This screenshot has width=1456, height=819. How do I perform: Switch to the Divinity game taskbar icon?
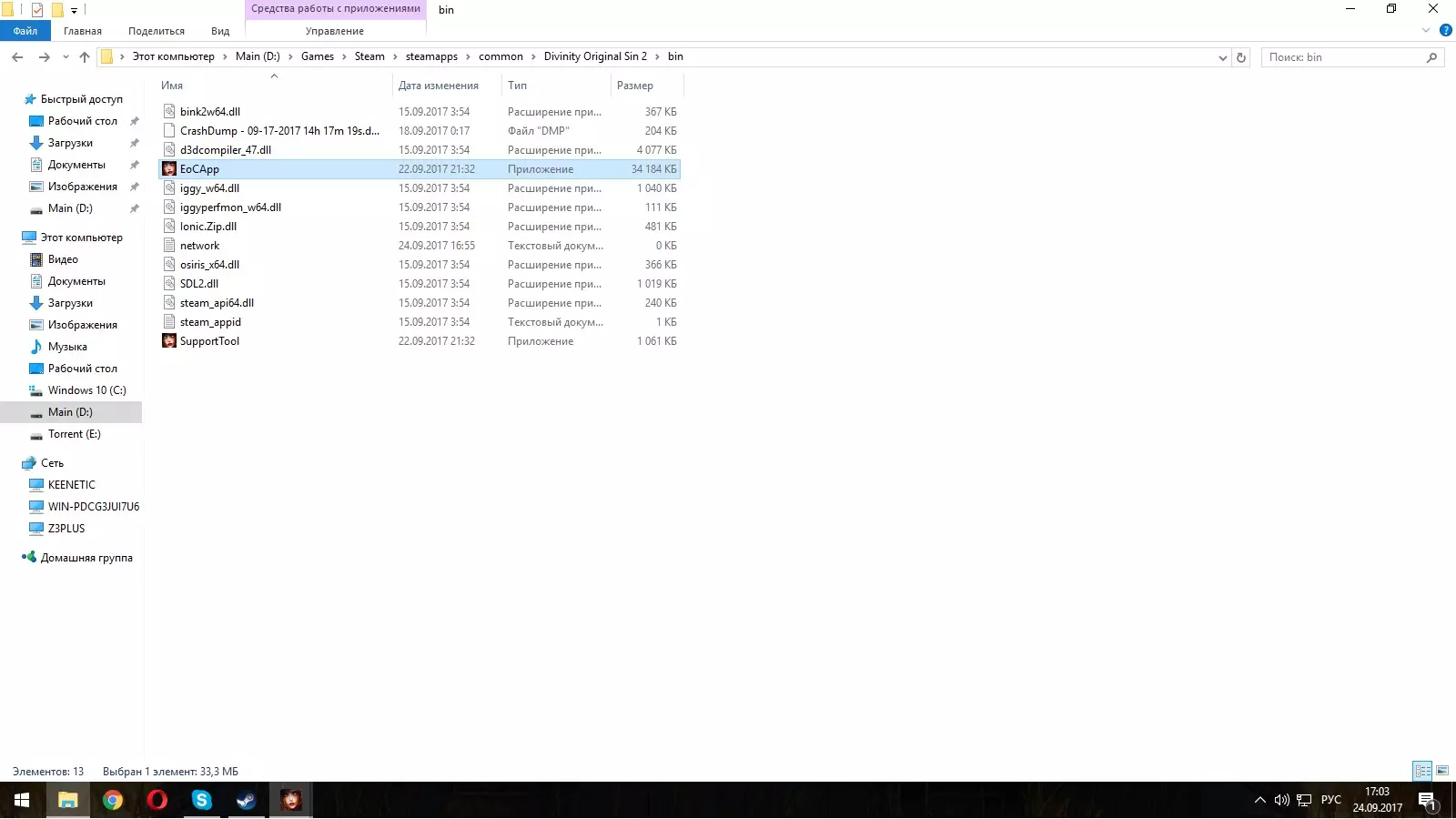point(291,801)
